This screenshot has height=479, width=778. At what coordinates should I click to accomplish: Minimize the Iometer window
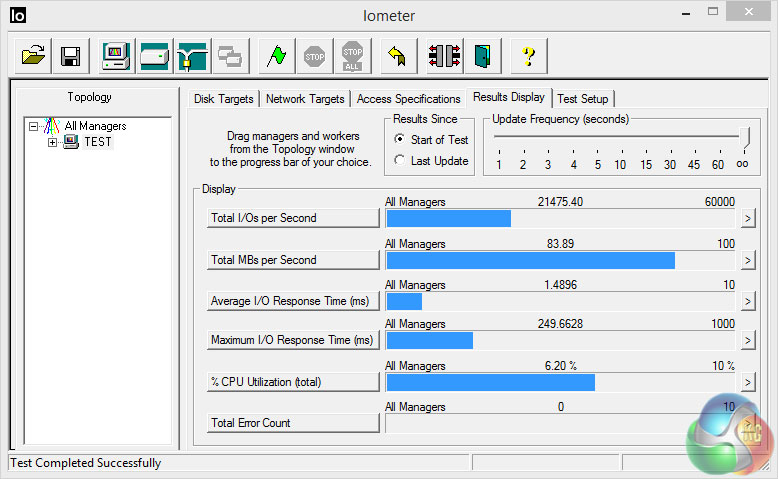[686, 12]
